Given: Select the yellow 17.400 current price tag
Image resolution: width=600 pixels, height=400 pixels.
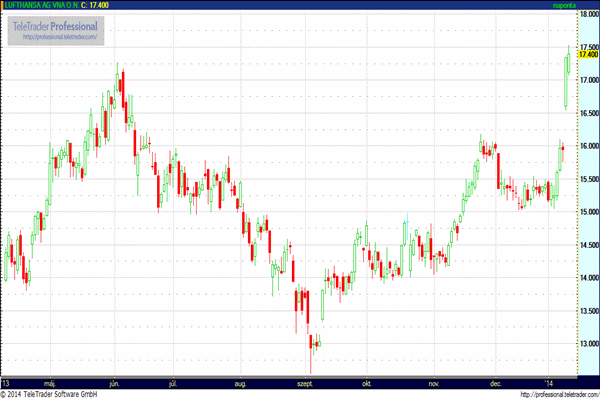Looking at the screenshot, I should [589, 54].
